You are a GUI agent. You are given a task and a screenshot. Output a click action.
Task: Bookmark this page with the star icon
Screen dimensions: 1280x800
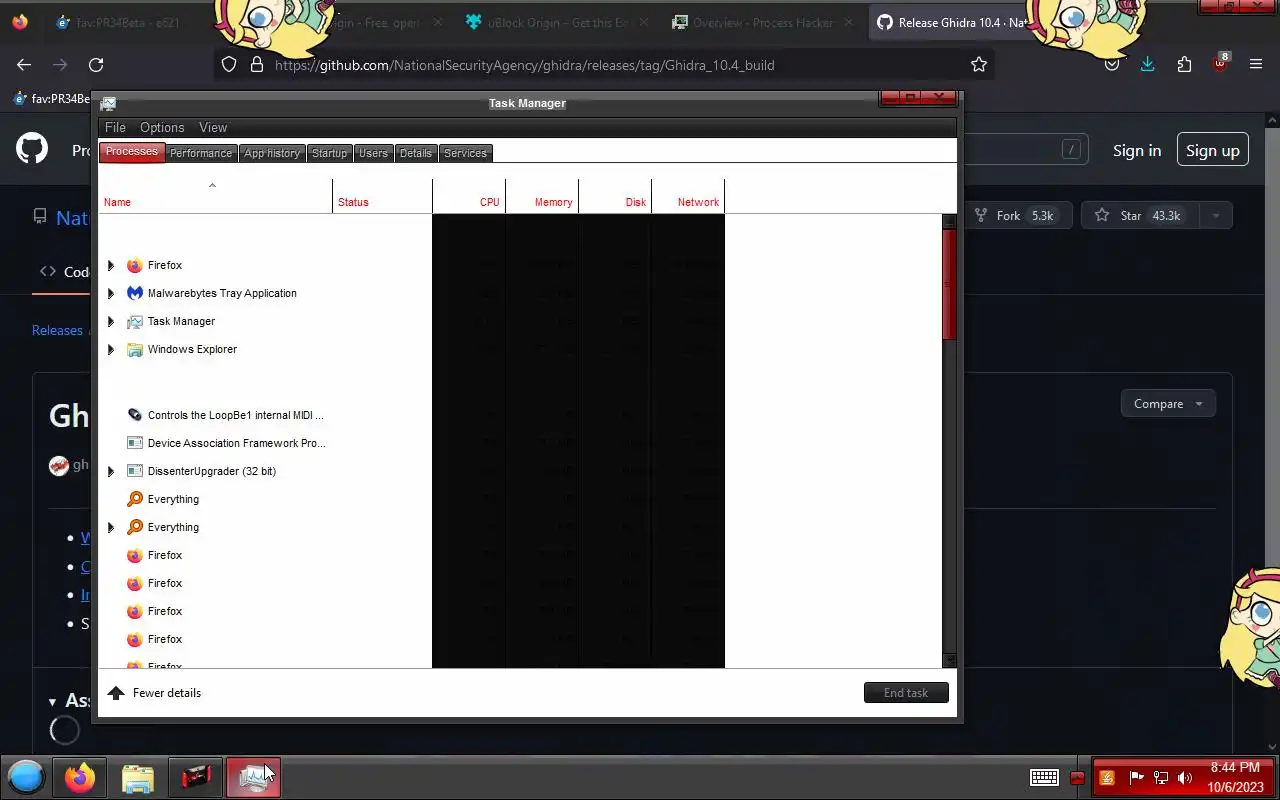979,64
